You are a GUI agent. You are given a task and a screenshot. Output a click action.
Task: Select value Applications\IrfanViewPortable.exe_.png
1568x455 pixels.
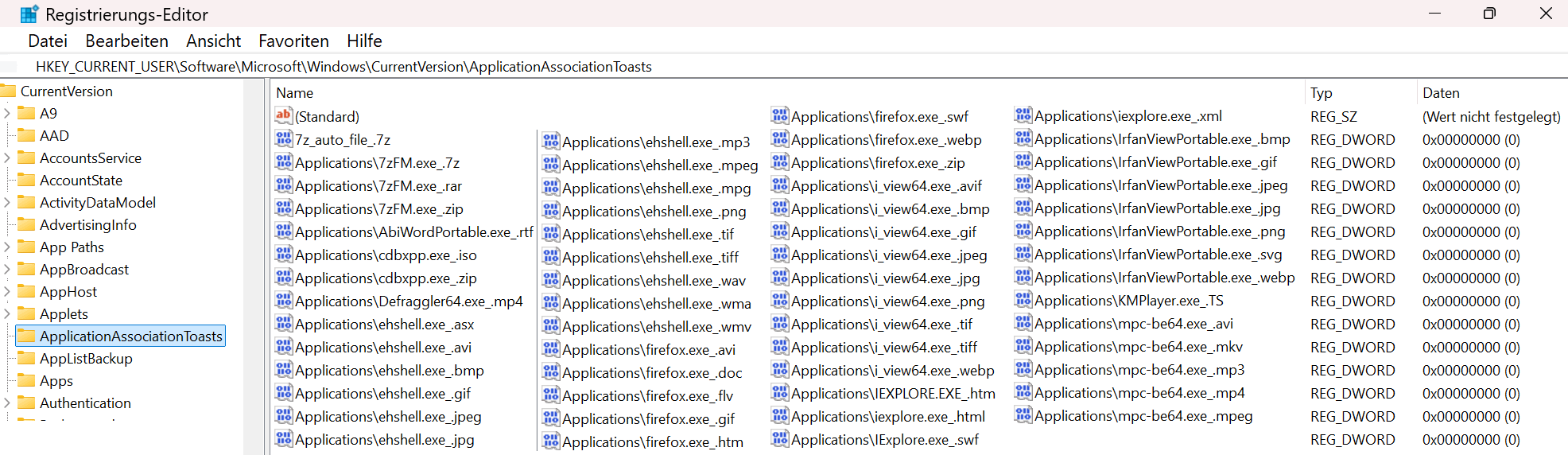click(x=1160, y=231)
